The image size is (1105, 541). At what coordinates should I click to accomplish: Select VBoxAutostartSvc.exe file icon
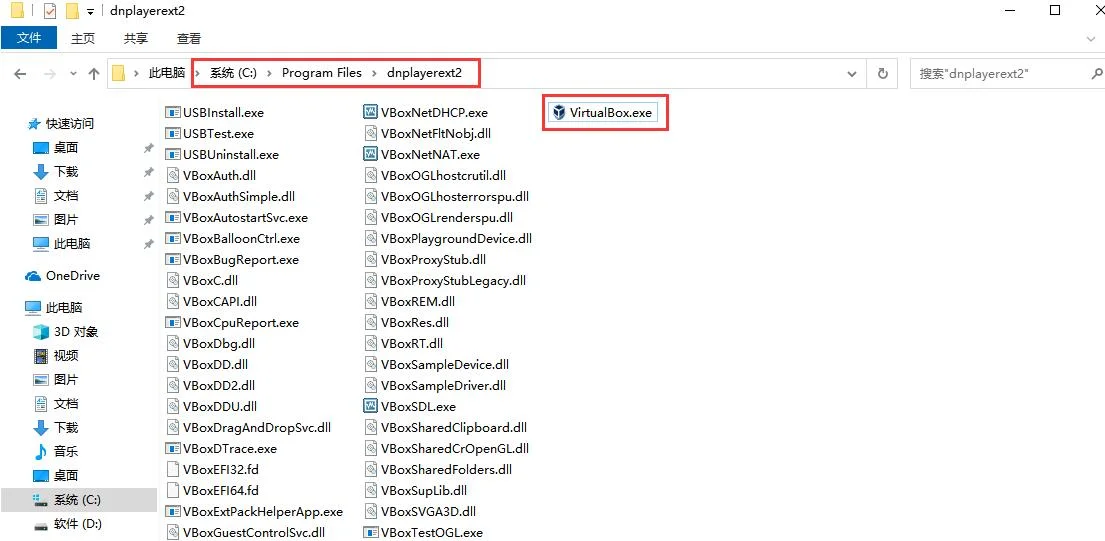pos(173,218)
